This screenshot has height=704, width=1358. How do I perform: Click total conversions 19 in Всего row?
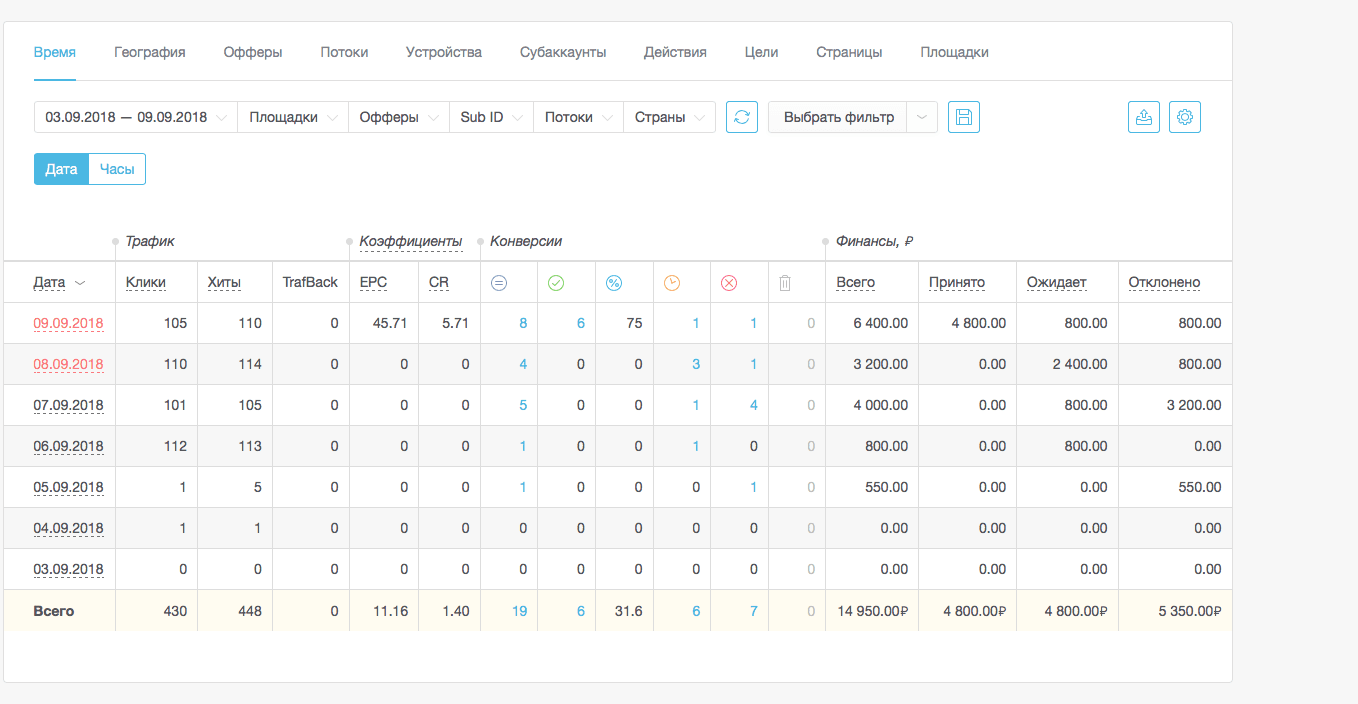(519, 610)
